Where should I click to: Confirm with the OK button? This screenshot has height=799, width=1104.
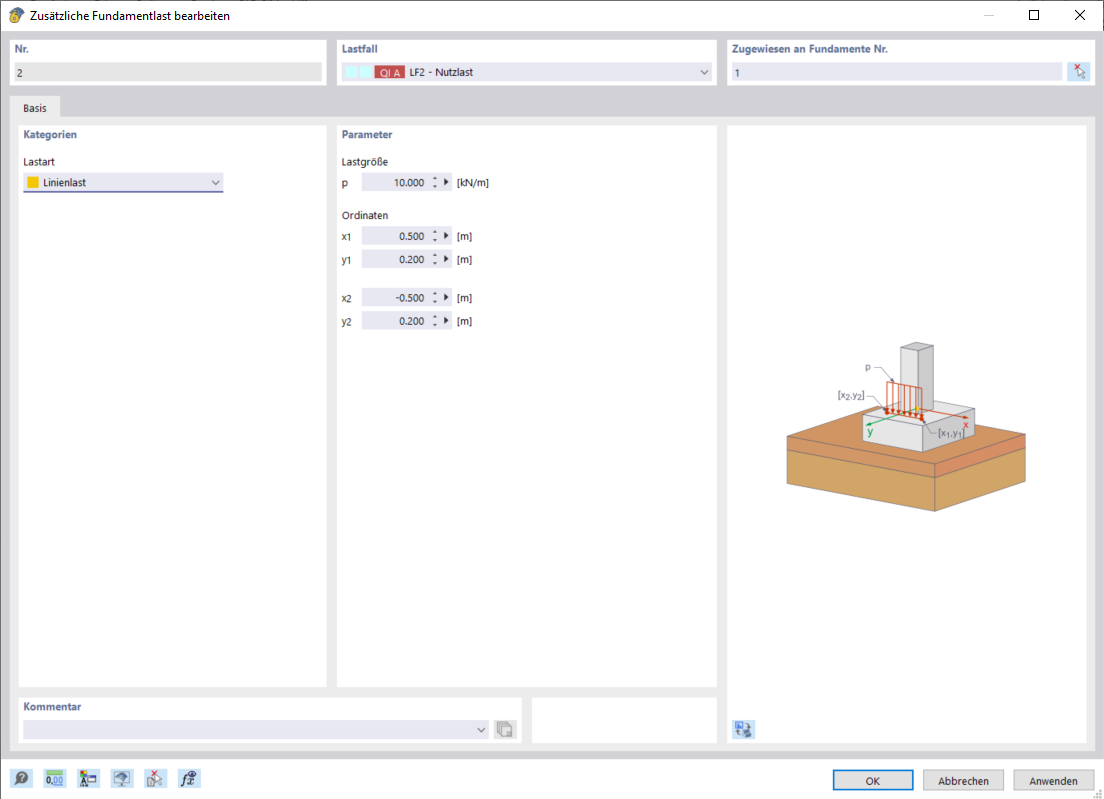pyautogui.click(x=873, y=781)
